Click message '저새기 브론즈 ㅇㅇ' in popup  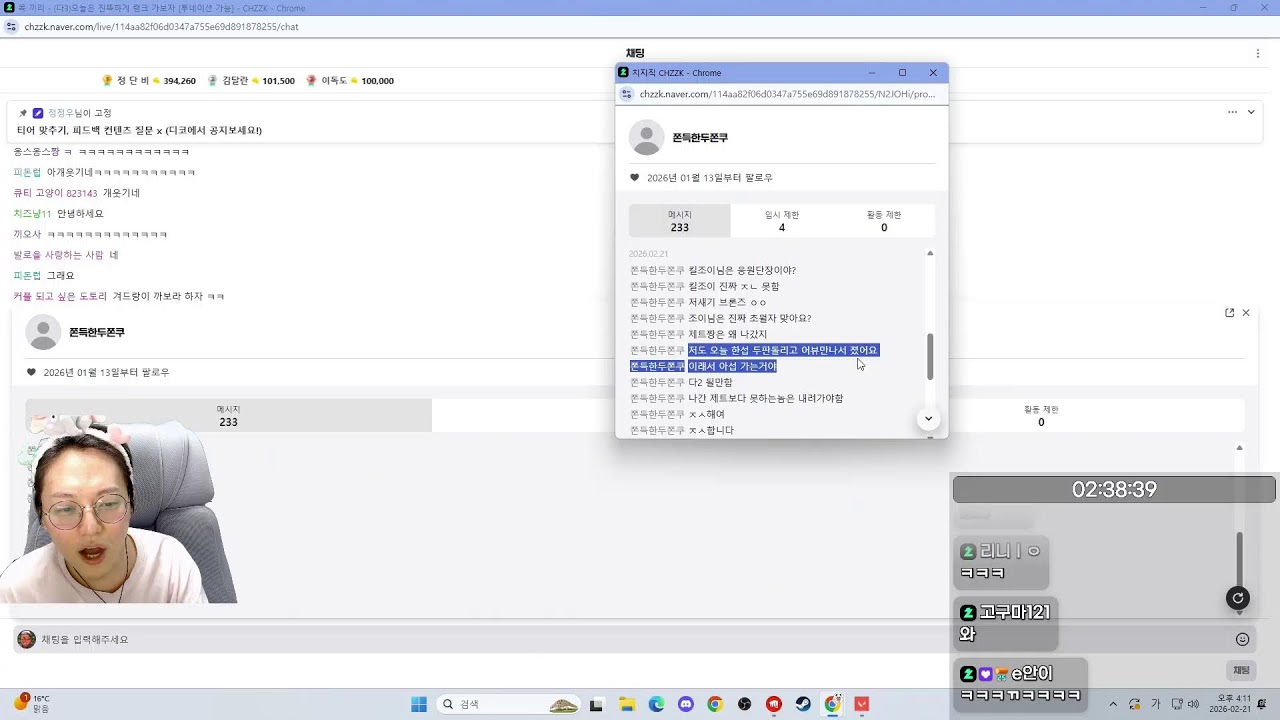point(727,302)
